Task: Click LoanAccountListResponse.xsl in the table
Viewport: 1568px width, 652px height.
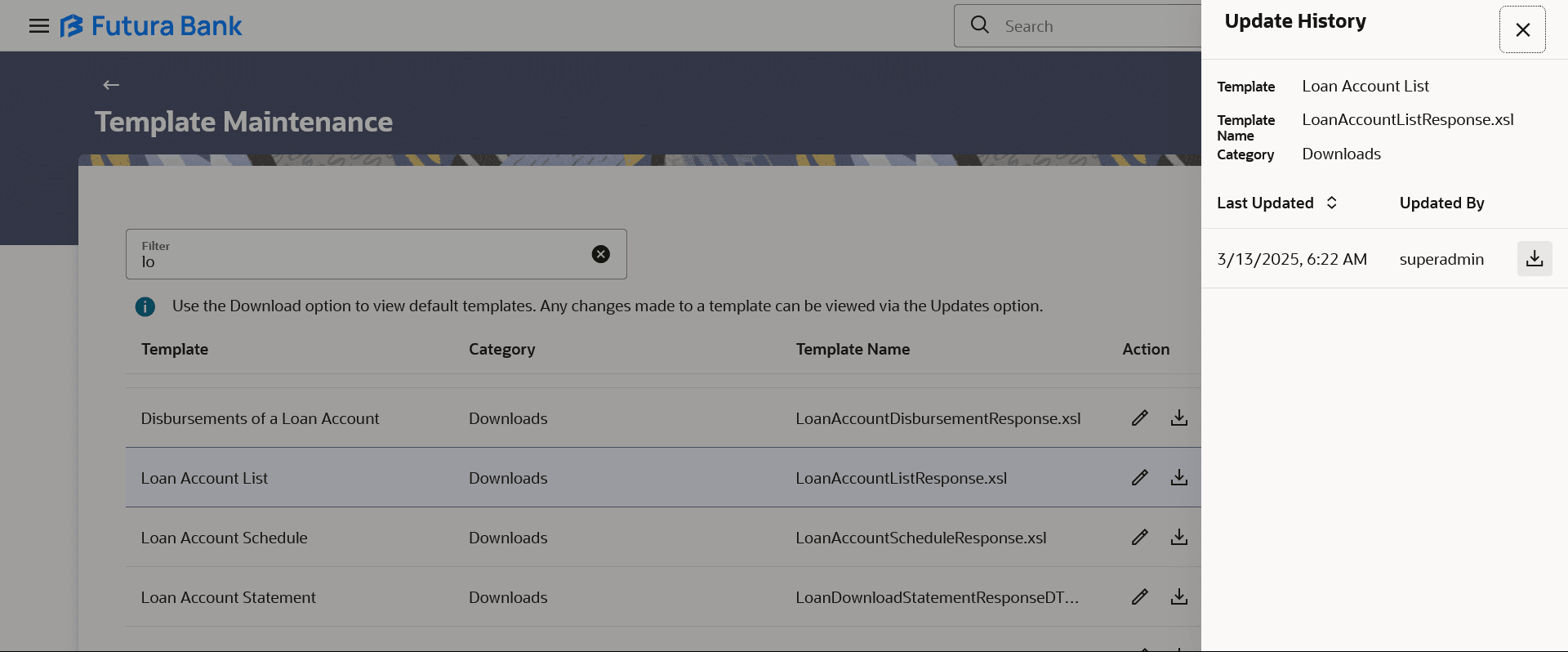Action: click(x=902, y=478)
